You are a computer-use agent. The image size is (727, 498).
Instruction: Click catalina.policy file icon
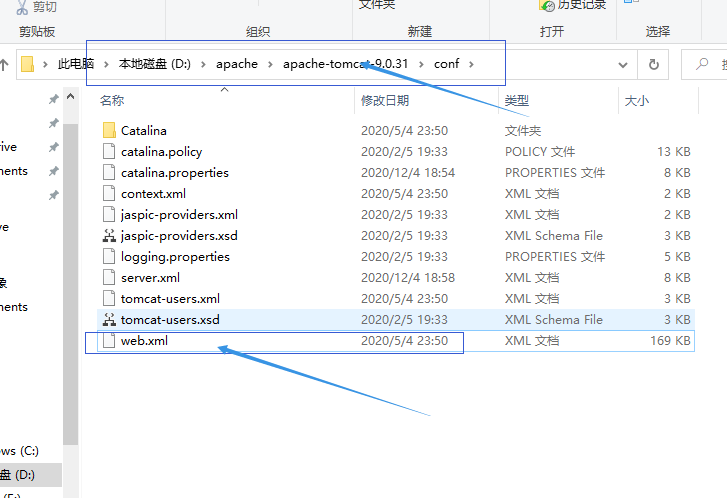109,151
